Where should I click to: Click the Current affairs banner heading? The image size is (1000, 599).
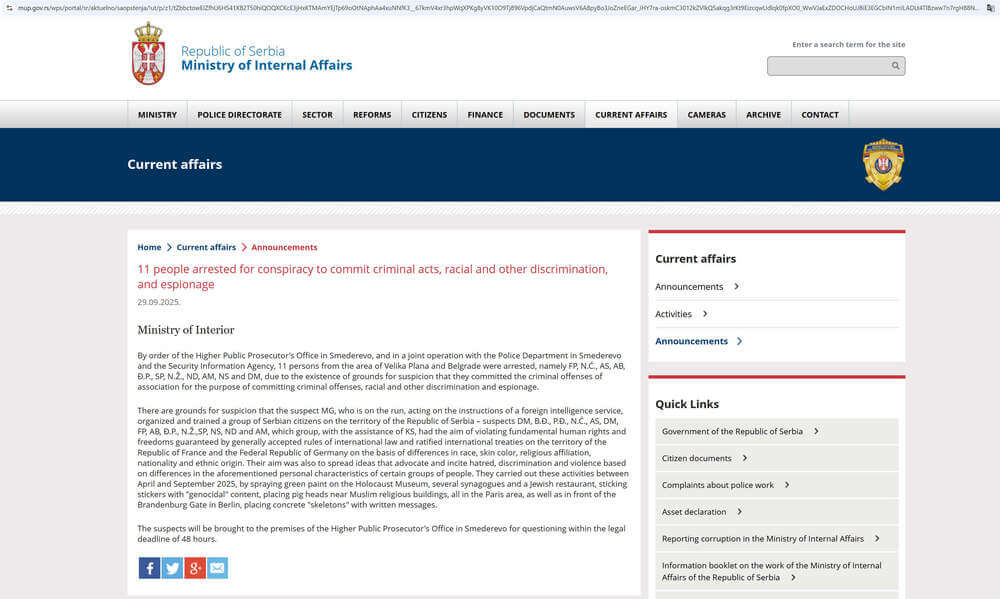(x=175, y=165)
